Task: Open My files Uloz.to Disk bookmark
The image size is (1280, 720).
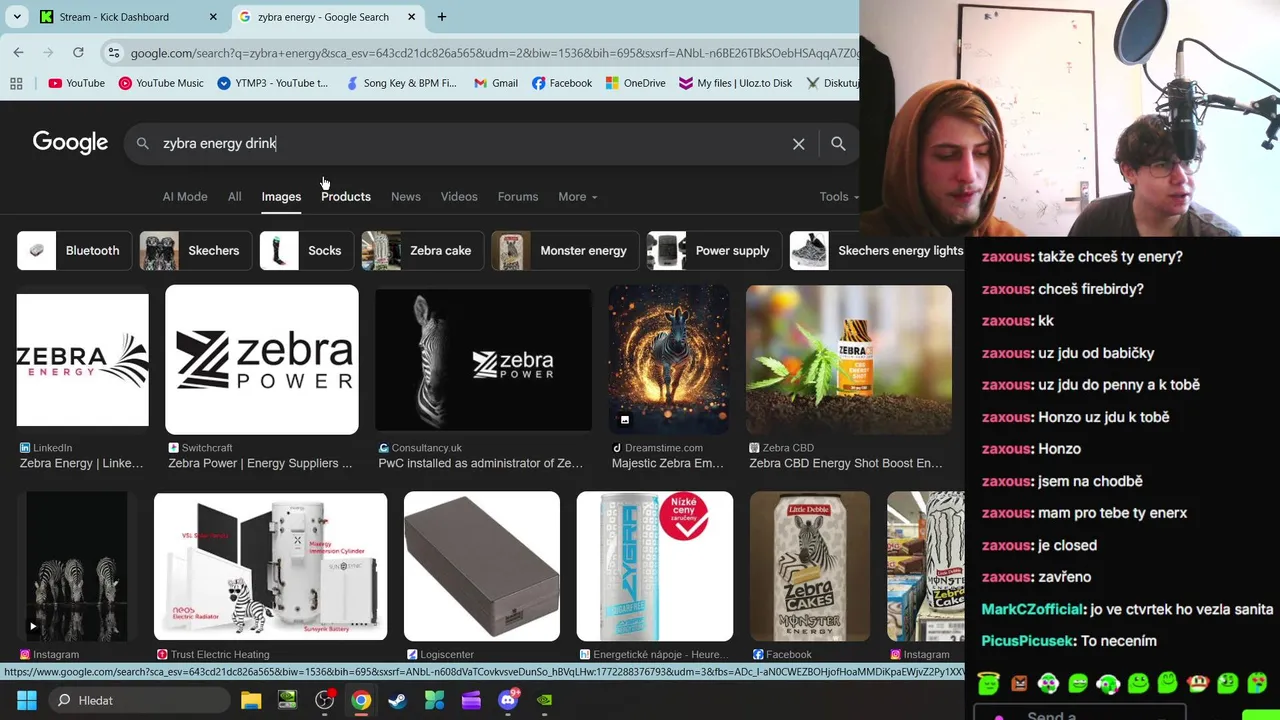Action: click(735, 83)
